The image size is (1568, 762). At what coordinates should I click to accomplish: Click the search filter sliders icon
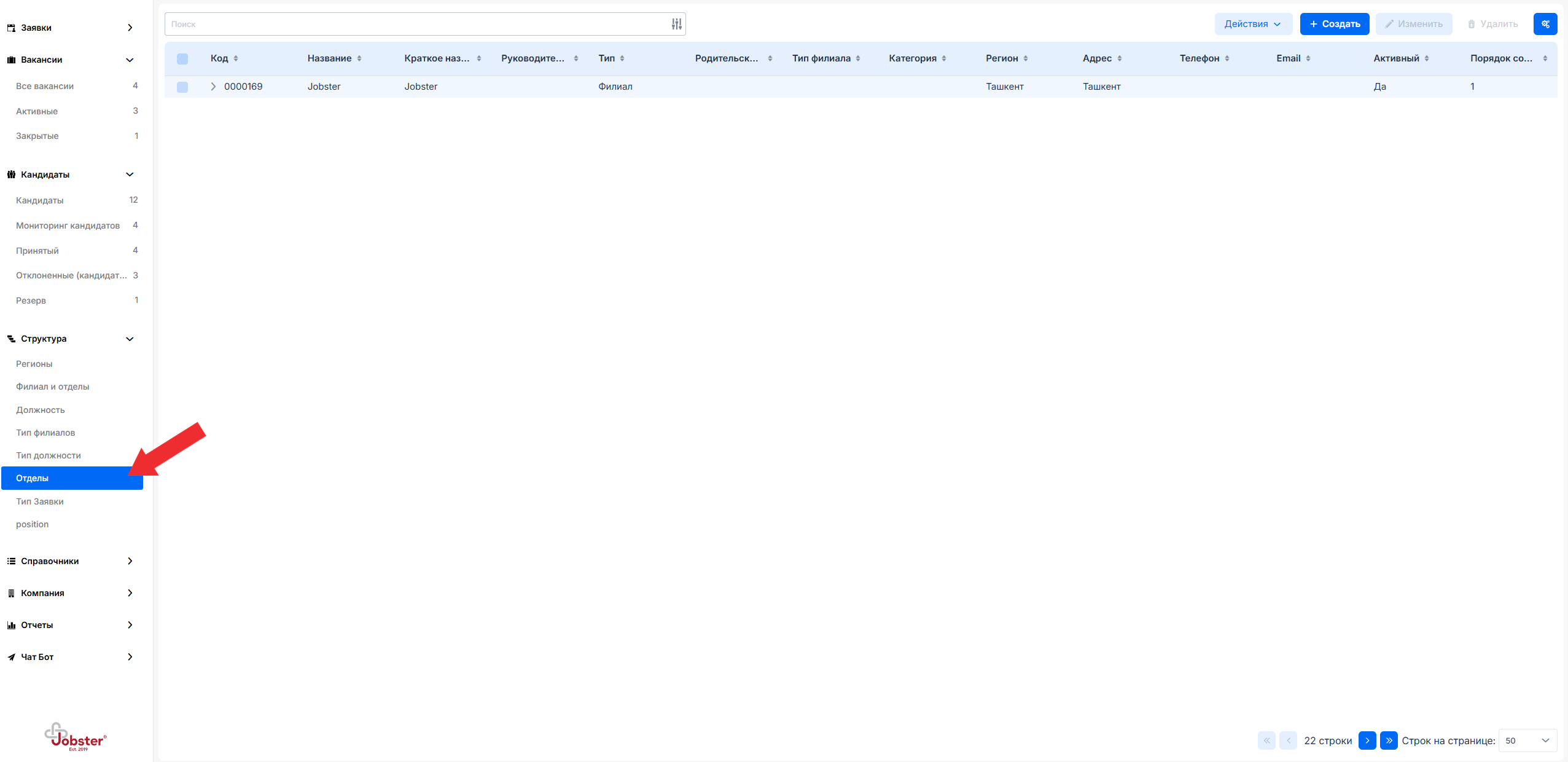click(676, 24)
